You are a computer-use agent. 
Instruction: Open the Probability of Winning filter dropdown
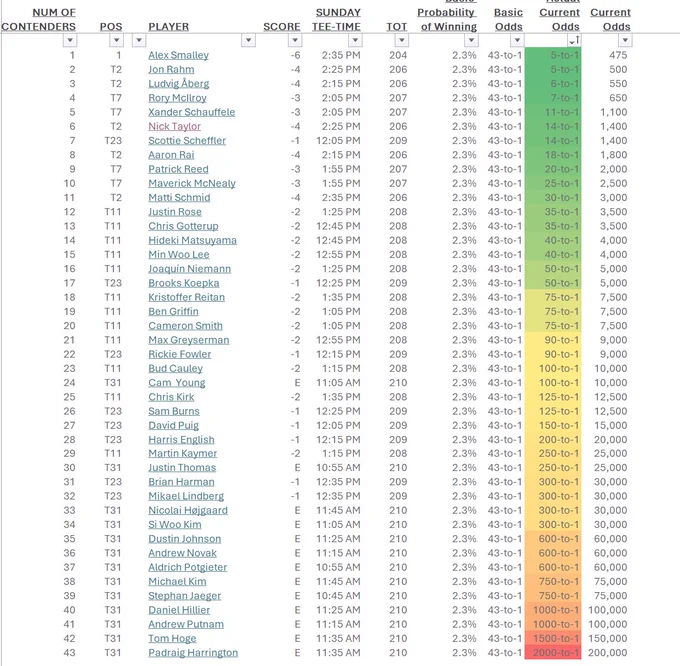(471, 40)
